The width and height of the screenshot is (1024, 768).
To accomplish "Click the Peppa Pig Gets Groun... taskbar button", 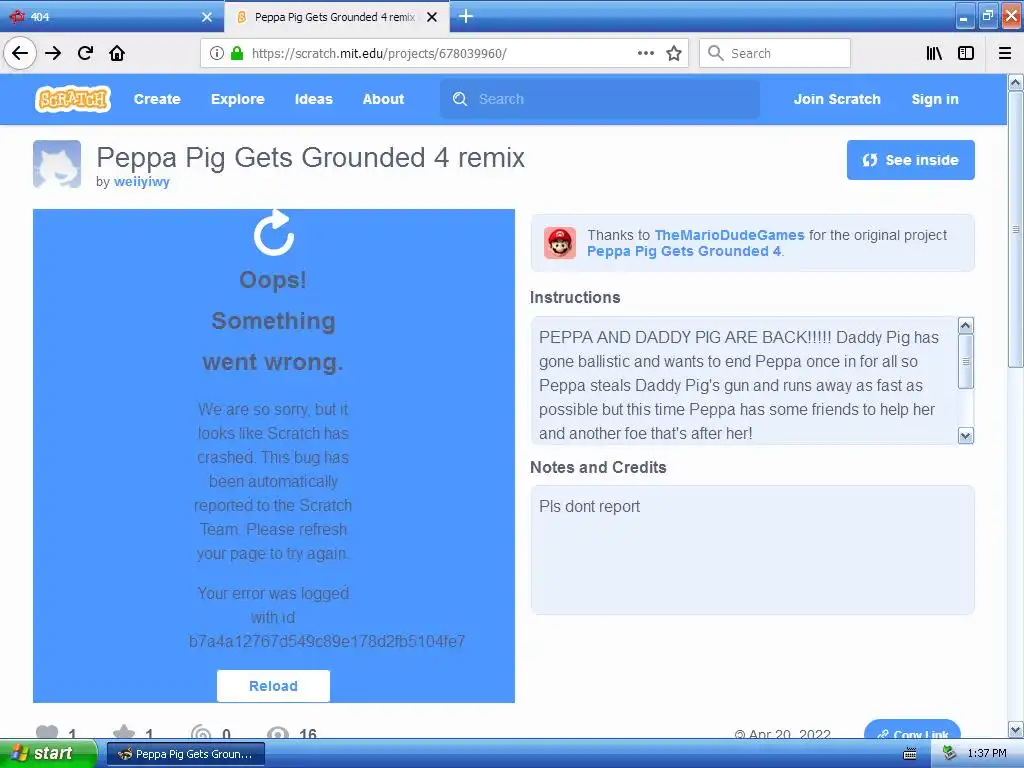I will point(186,754).
